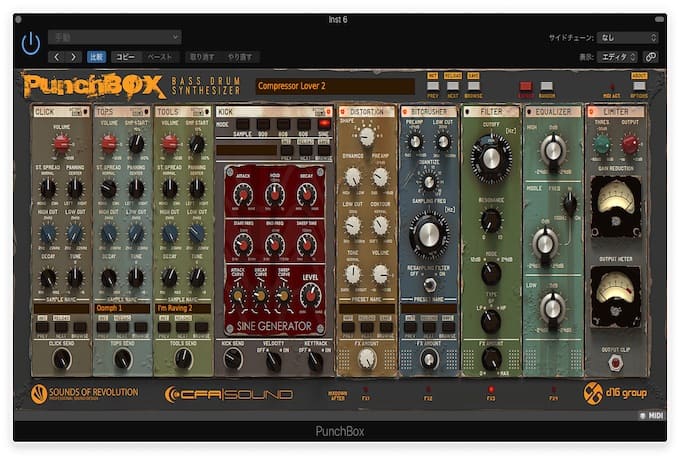The image size is (680, 460).
Task: Click the Tops sample Browse button
Action: (x=141, y=327)
